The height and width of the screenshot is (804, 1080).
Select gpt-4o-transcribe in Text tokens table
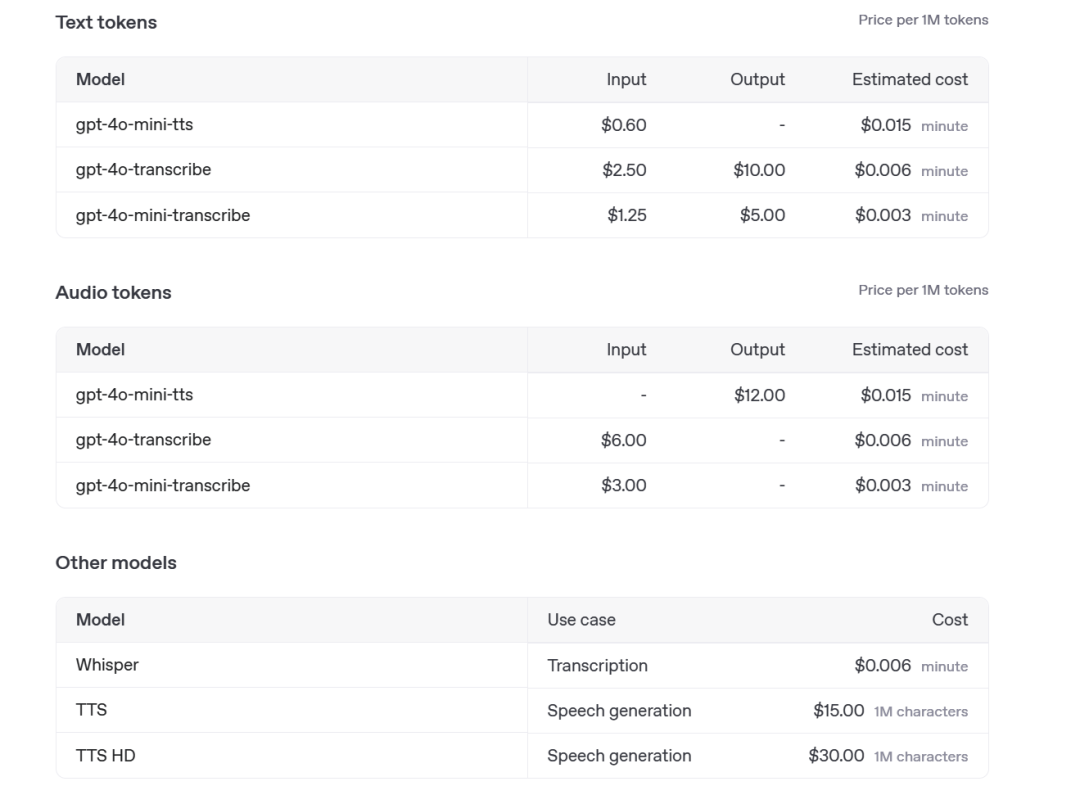click(x=143, y=169)
